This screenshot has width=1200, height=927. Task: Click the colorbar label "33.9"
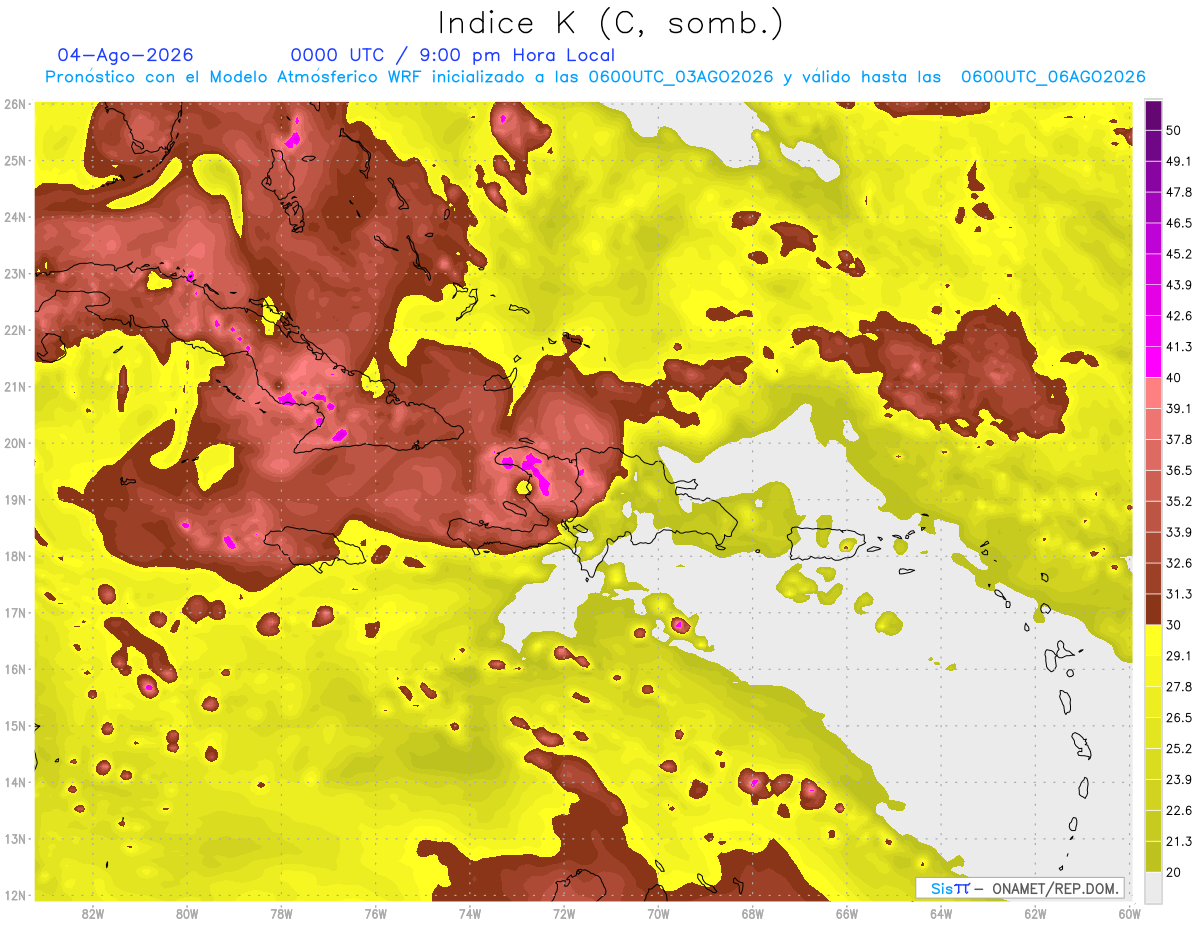click(1178, 532)
